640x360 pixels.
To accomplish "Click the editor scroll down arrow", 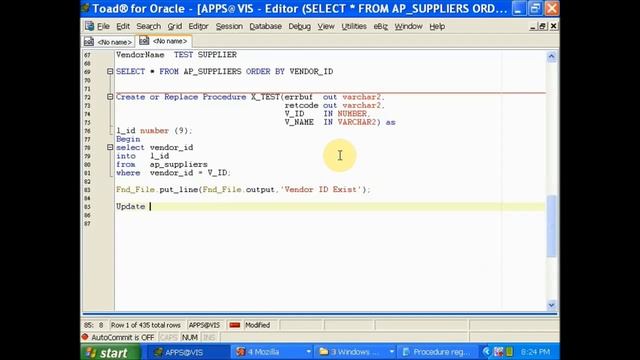I will point(551,305).
